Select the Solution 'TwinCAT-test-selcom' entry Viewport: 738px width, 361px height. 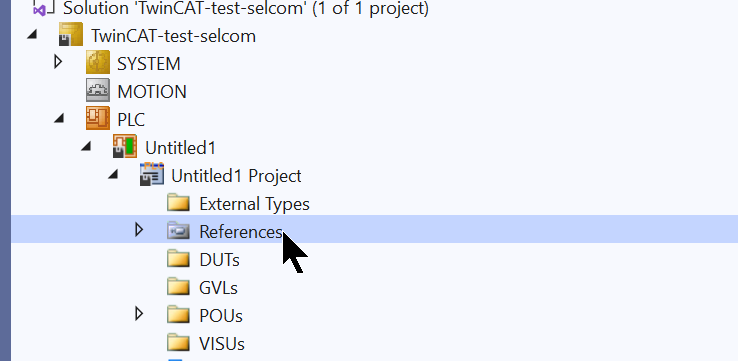click(x=246, y=8)
